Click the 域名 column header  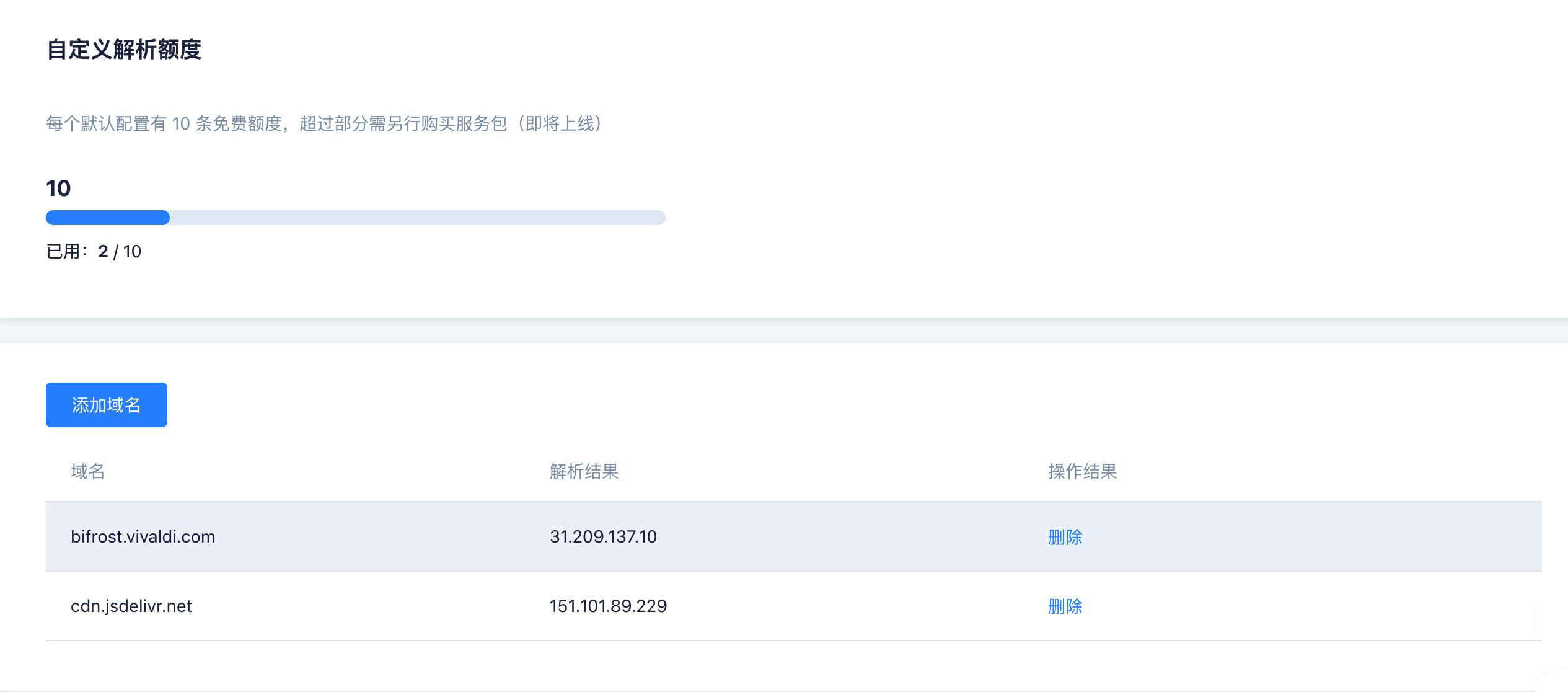[87, 472]
